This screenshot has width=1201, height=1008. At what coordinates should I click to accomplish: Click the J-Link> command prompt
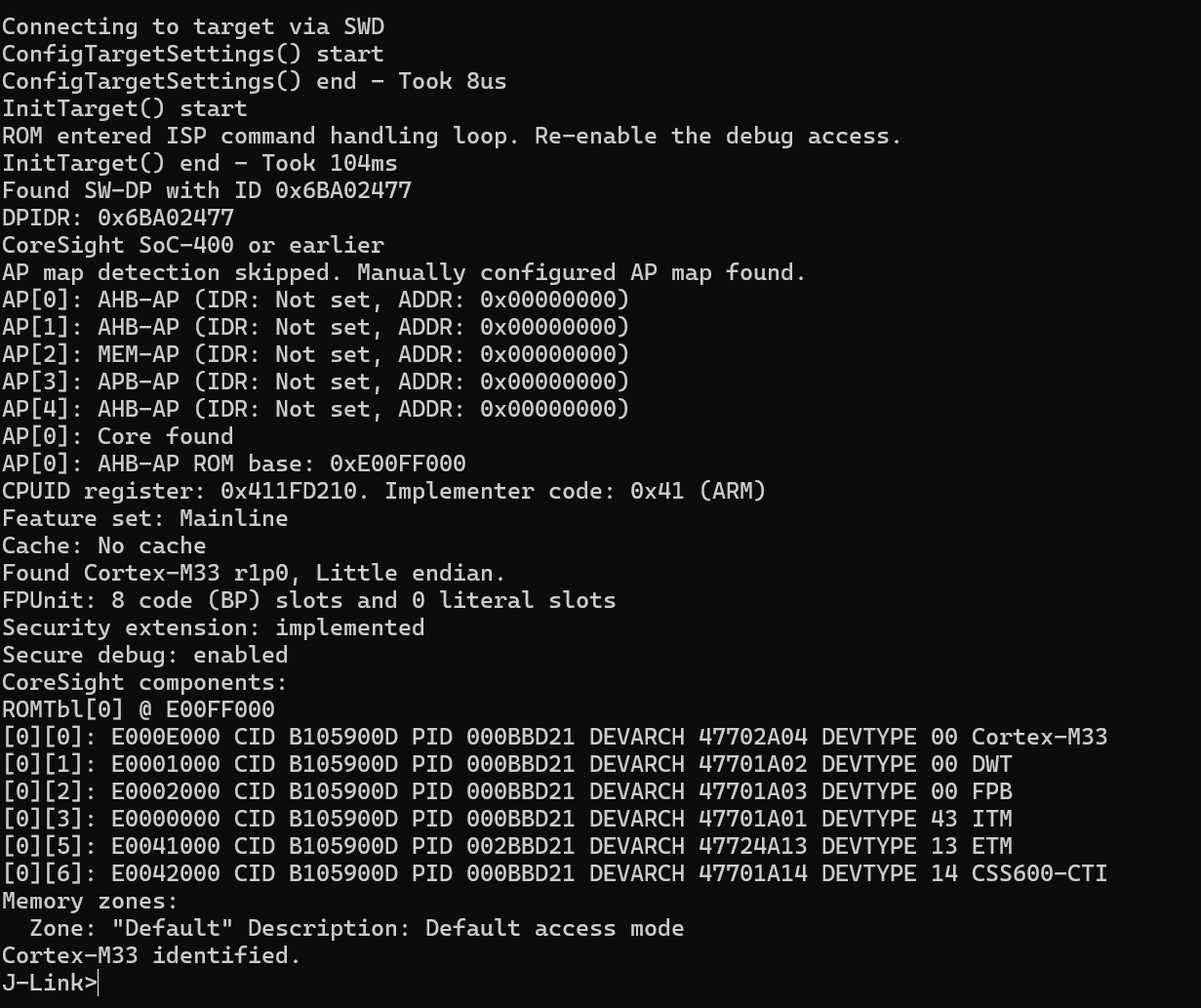(50, 983)
